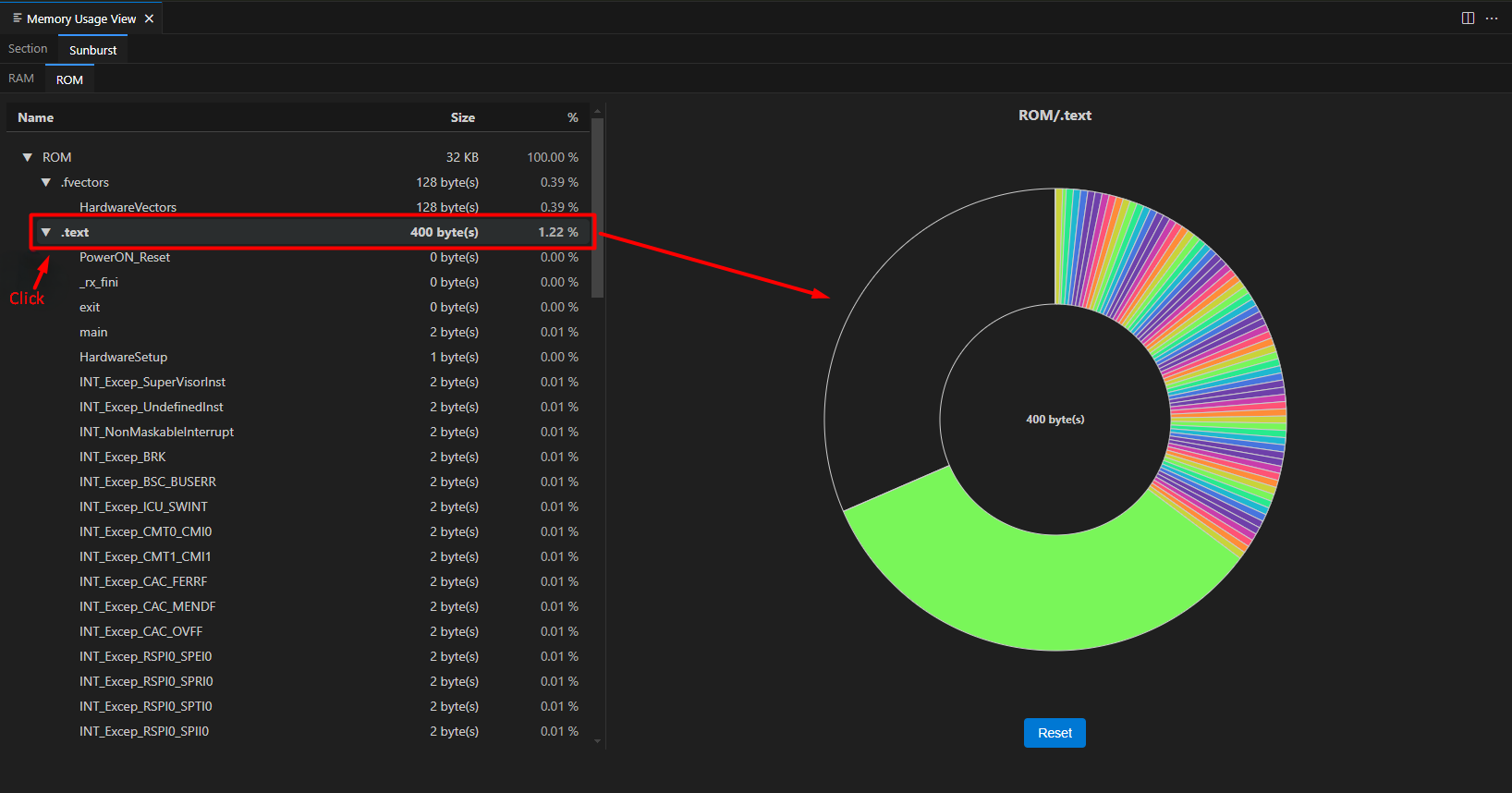This screenshot has width=1512, height=793.
Task: Select the ROM memory tab
Action: tap(69, 79)
